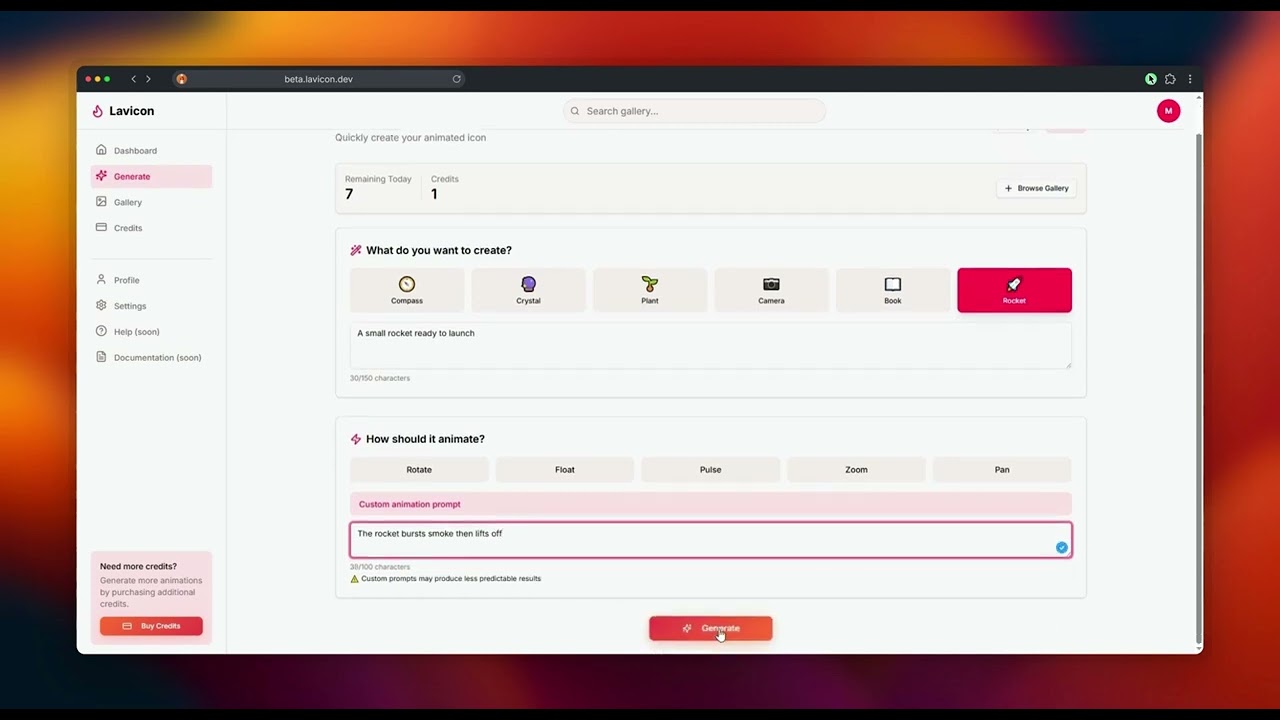Select the Pan animation option
This screenshot has width=1280, height=720.
(x=1002, y=470)
